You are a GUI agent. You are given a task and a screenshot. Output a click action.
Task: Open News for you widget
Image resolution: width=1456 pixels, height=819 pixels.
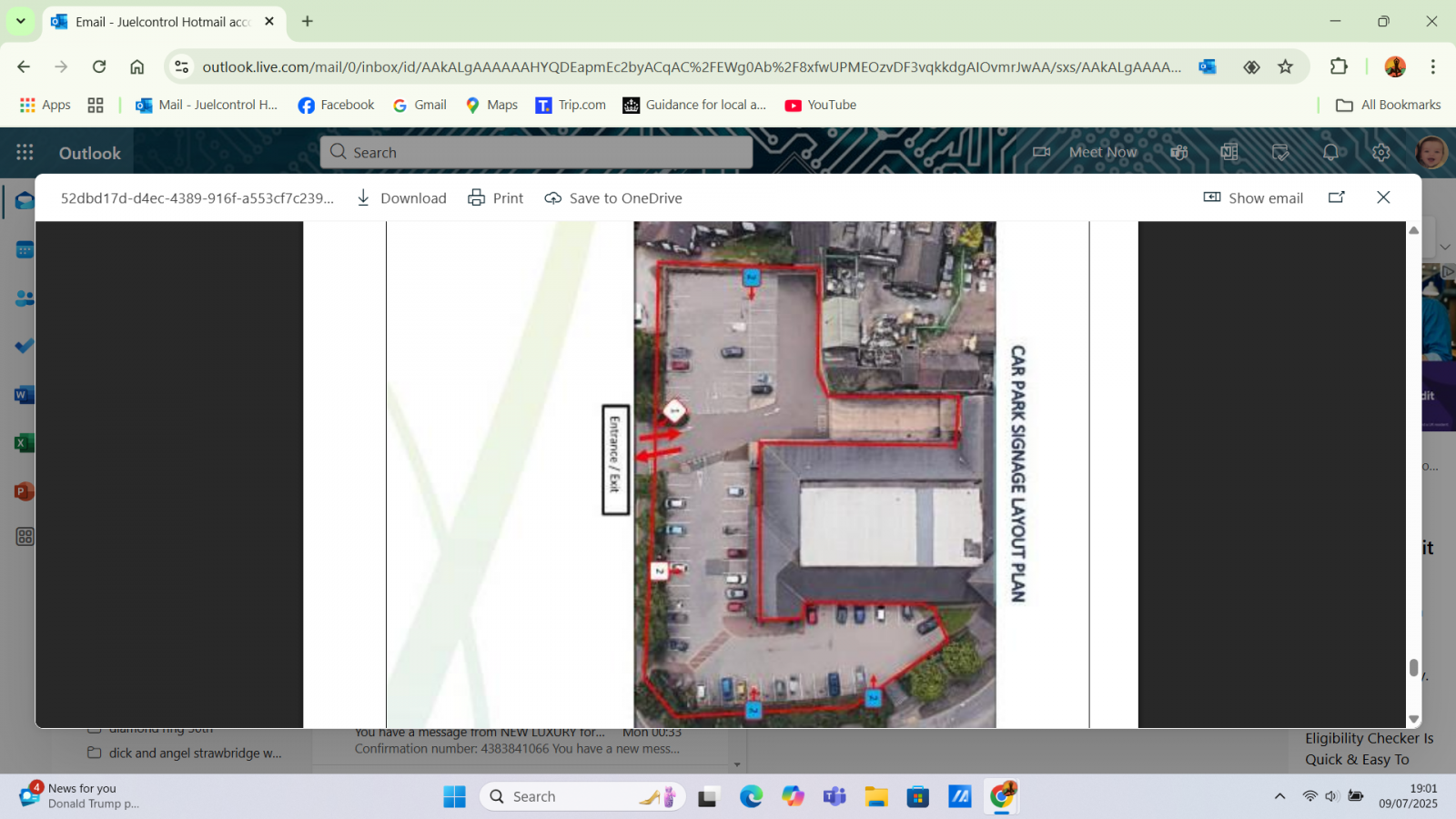click(80, 795)
